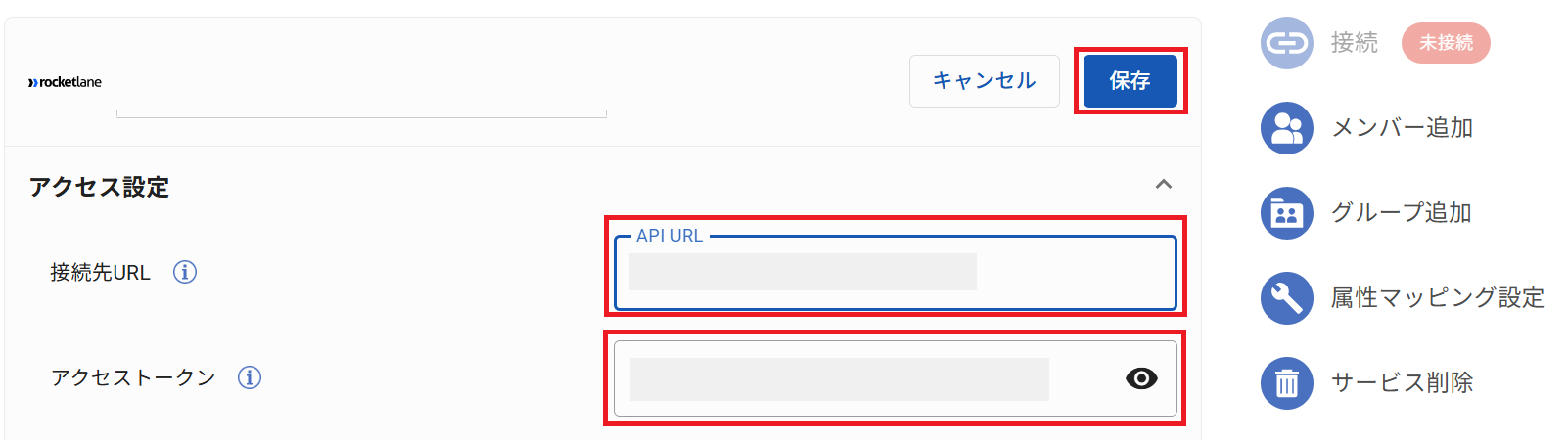
Task: Select the メンバー追加 menu label
Action: (x=1402, y=128)
